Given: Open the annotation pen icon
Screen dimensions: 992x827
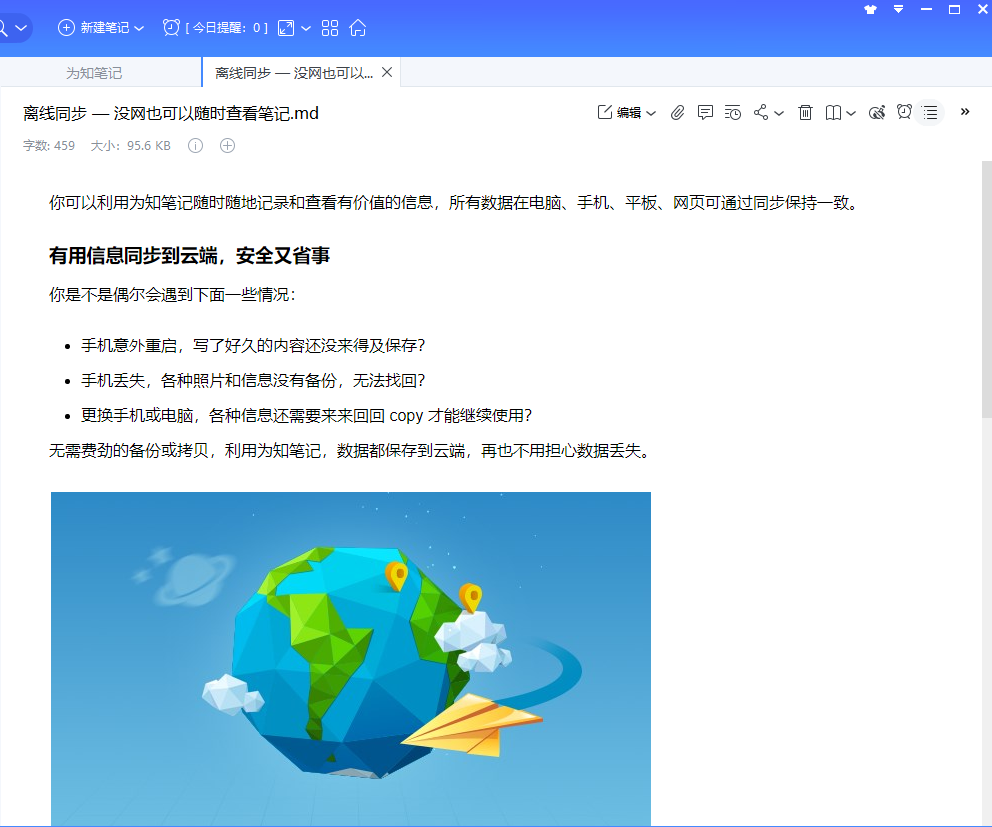Looking at the screenshot, I should pyautogui.click(x=877, y=113).
